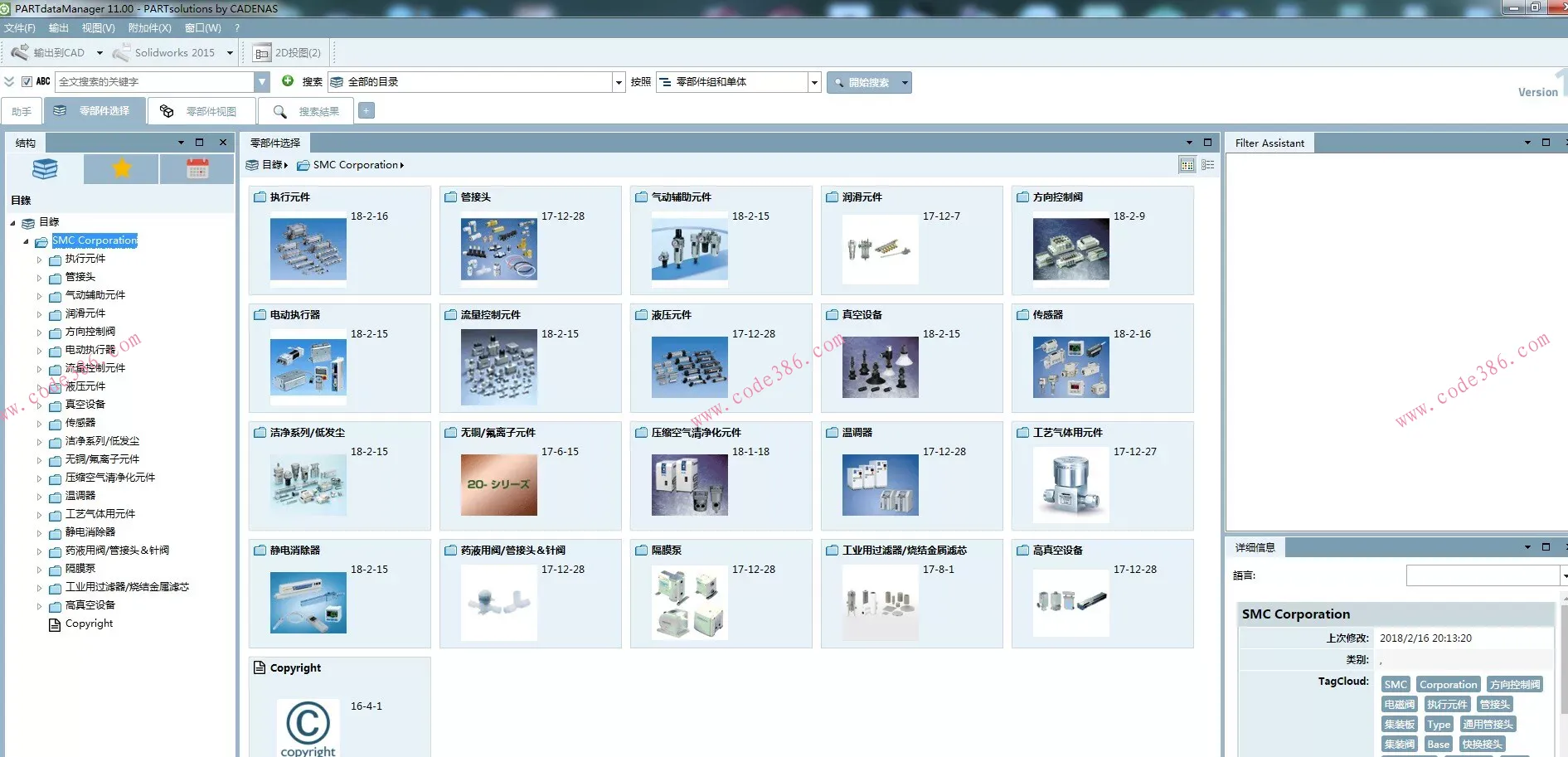Image resolution: width=1568 pixels, height=757 pixels.
Task: Open the 真空设备 catalog image
Action: click(881, 366)
